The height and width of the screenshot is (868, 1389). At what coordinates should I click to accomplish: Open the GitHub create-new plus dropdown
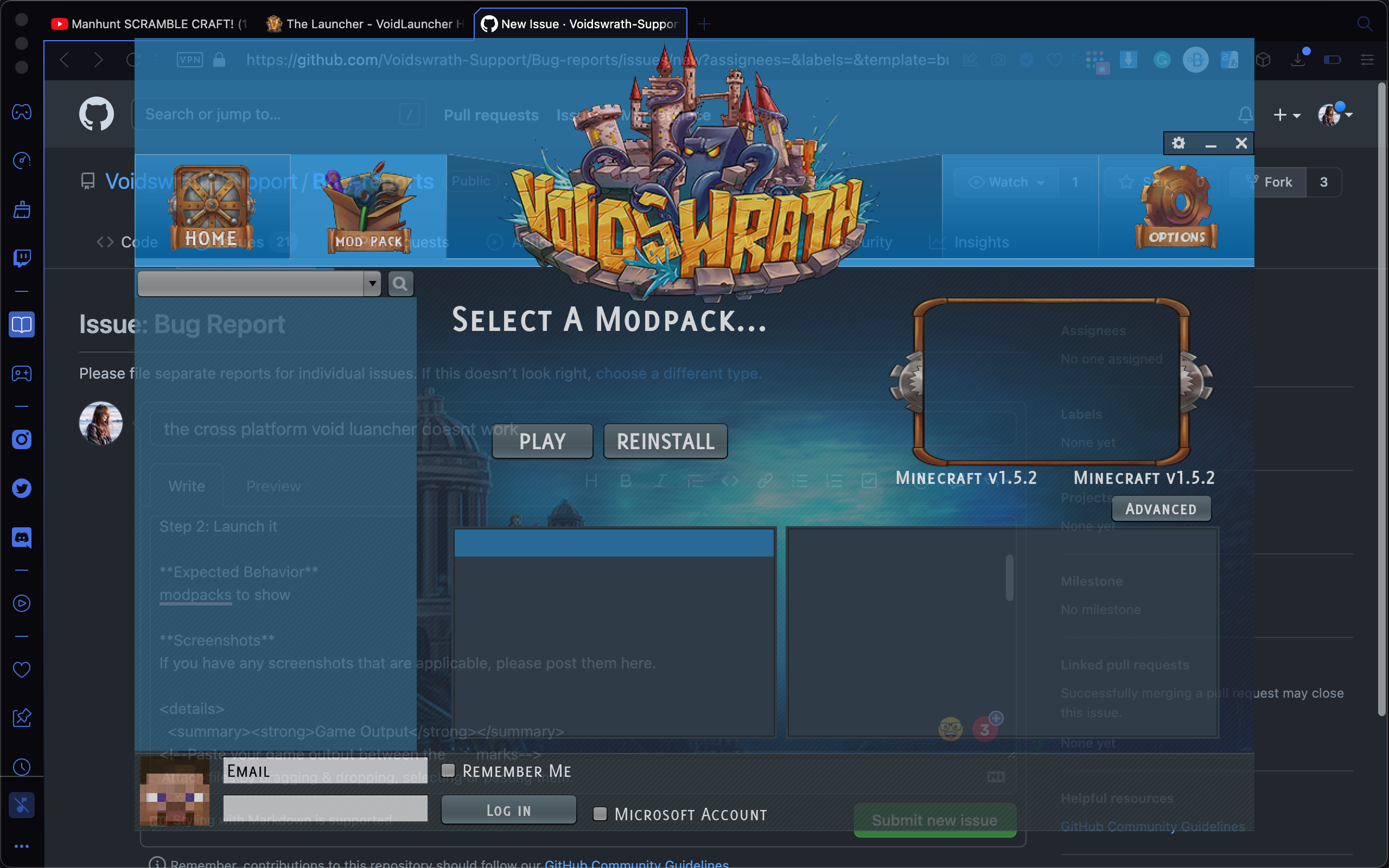[x=1287, y=114]
